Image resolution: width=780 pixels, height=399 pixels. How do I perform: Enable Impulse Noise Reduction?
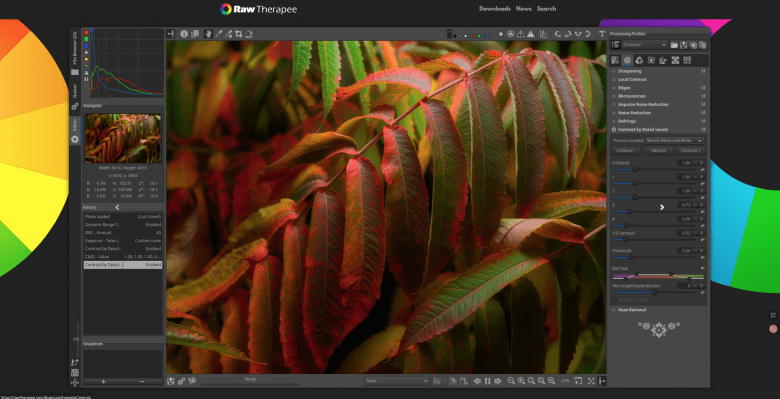tap(614, 104)
